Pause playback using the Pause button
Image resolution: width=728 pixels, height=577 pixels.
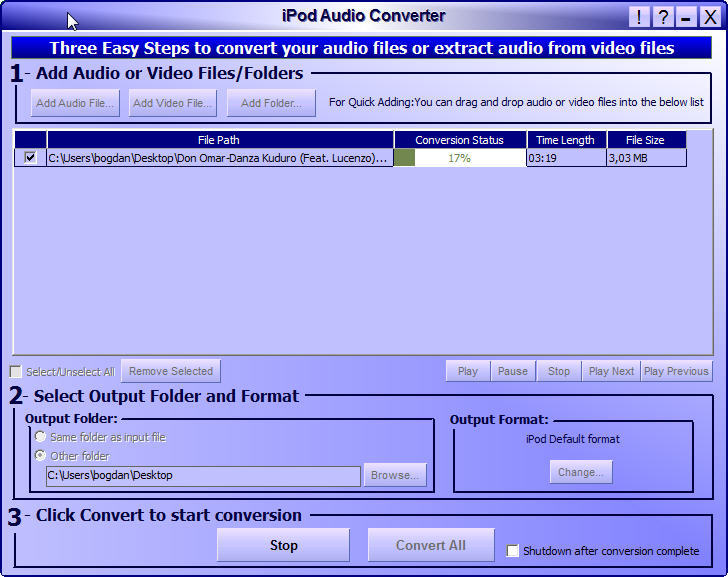pyautogui.click(x=512, y=371)
